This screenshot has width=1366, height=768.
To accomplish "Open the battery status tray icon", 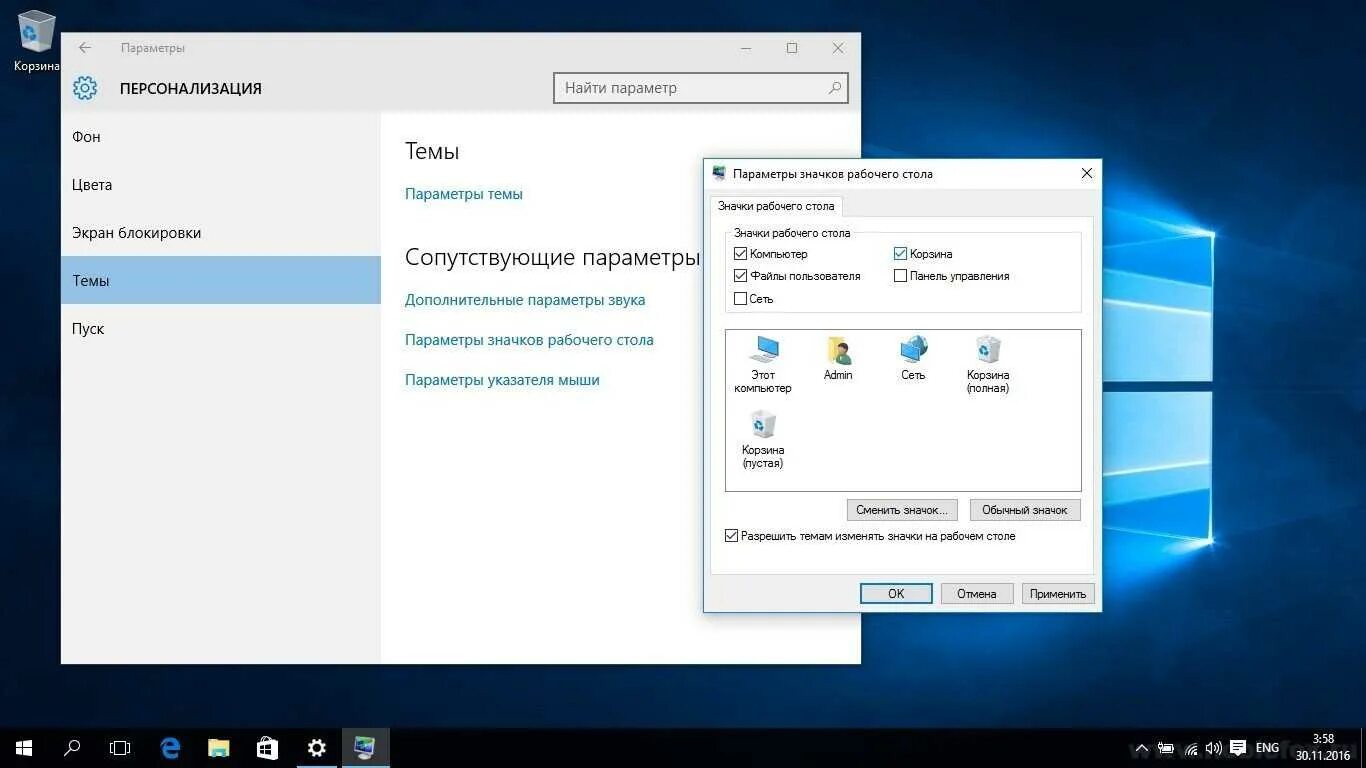I will (1166, 748).
